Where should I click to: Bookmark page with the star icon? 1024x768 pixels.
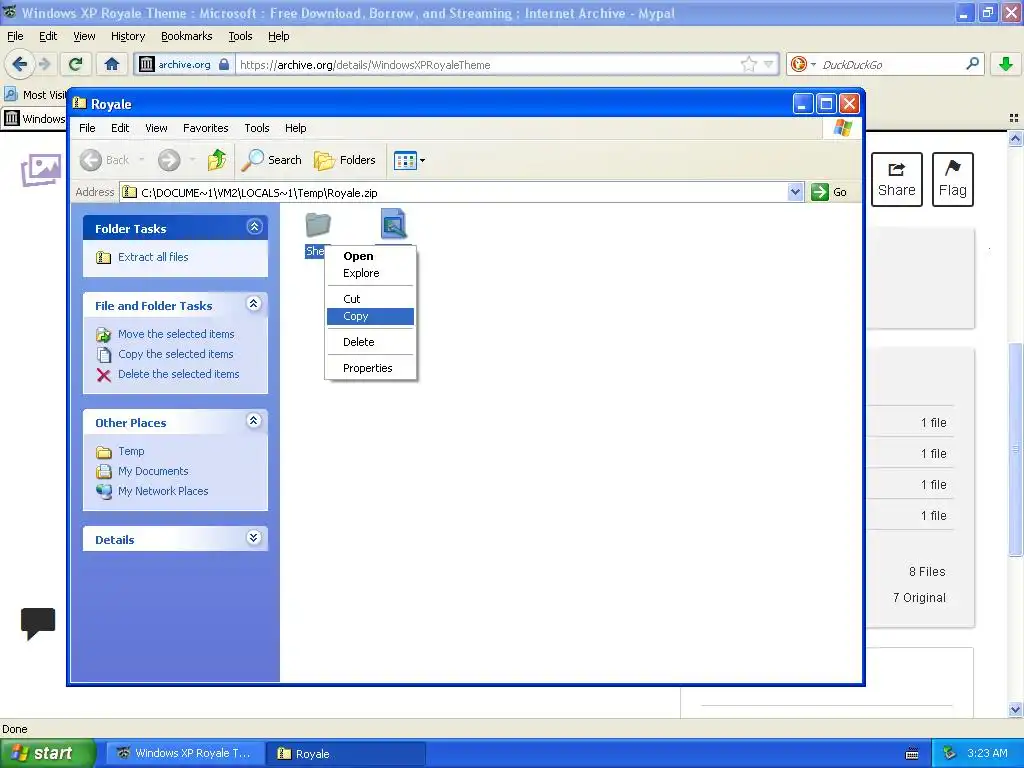(748, 64)
